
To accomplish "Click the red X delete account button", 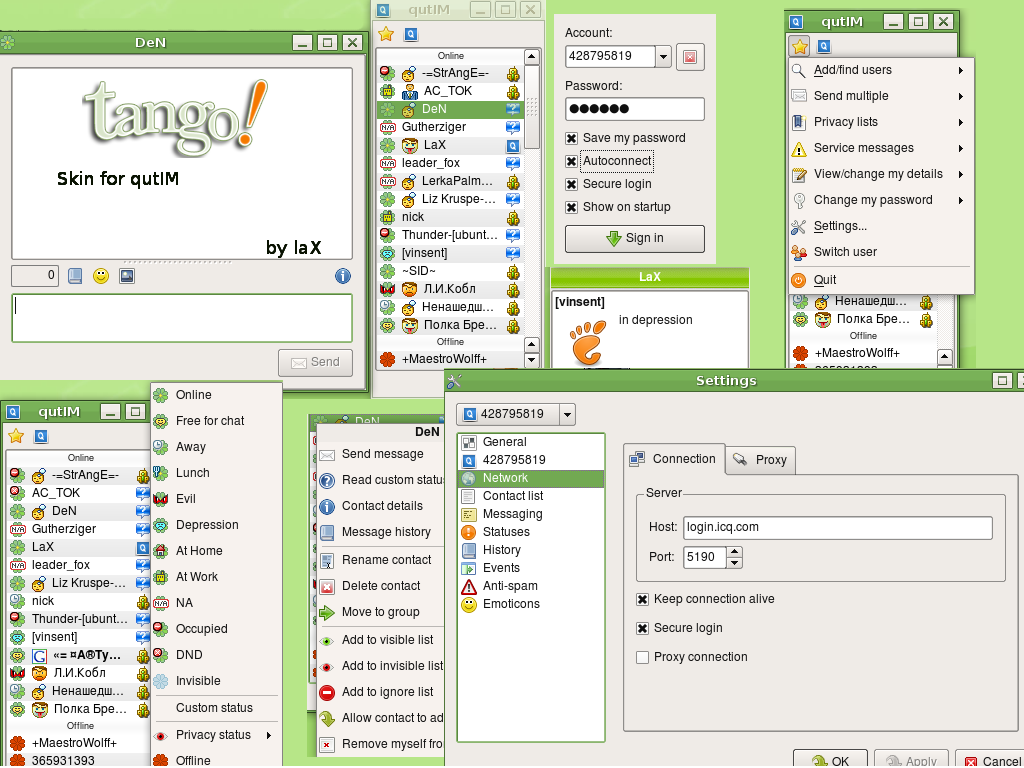I will pos(690,57).
